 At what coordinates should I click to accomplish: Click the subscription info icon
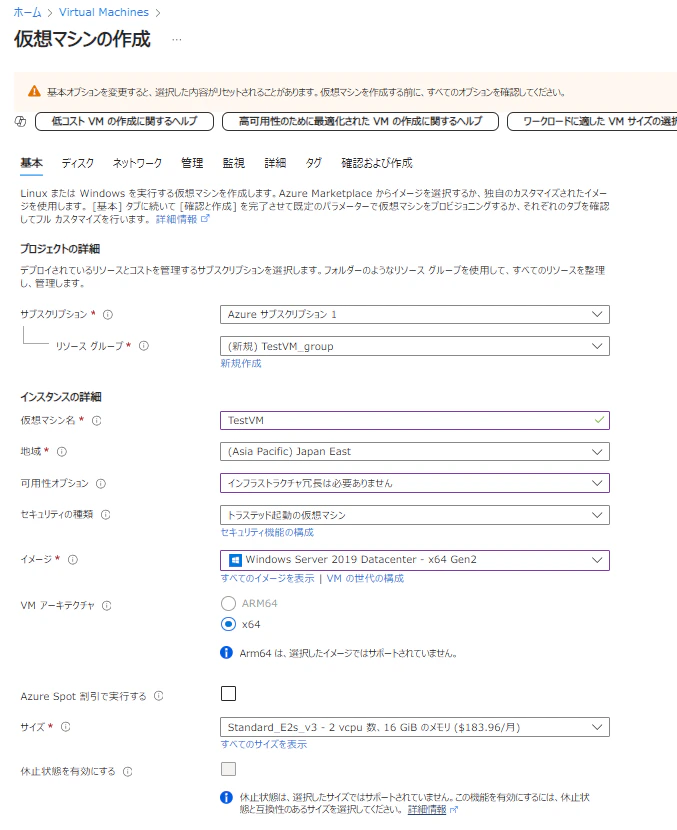[108, 314]
